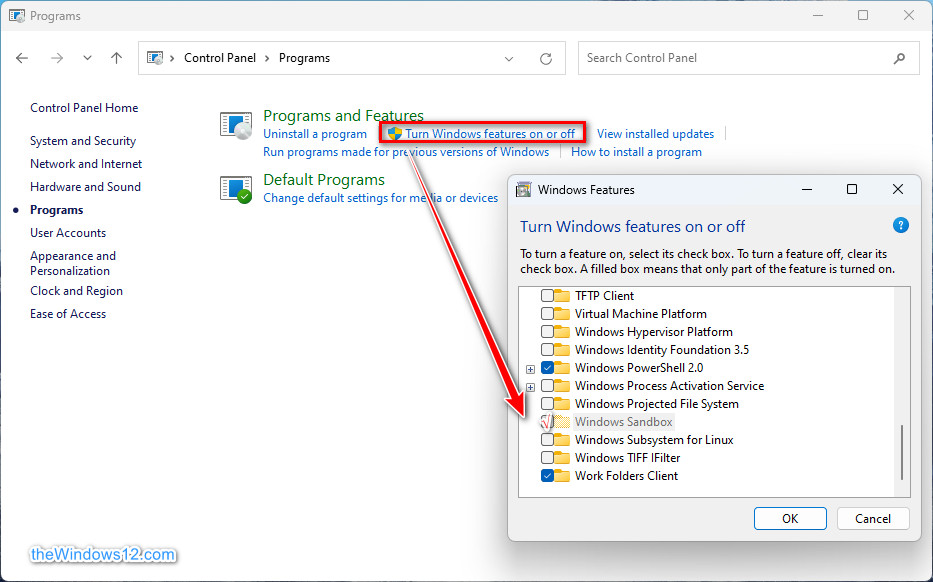
Task: Open System and Security category
Action: pos(83,141)
